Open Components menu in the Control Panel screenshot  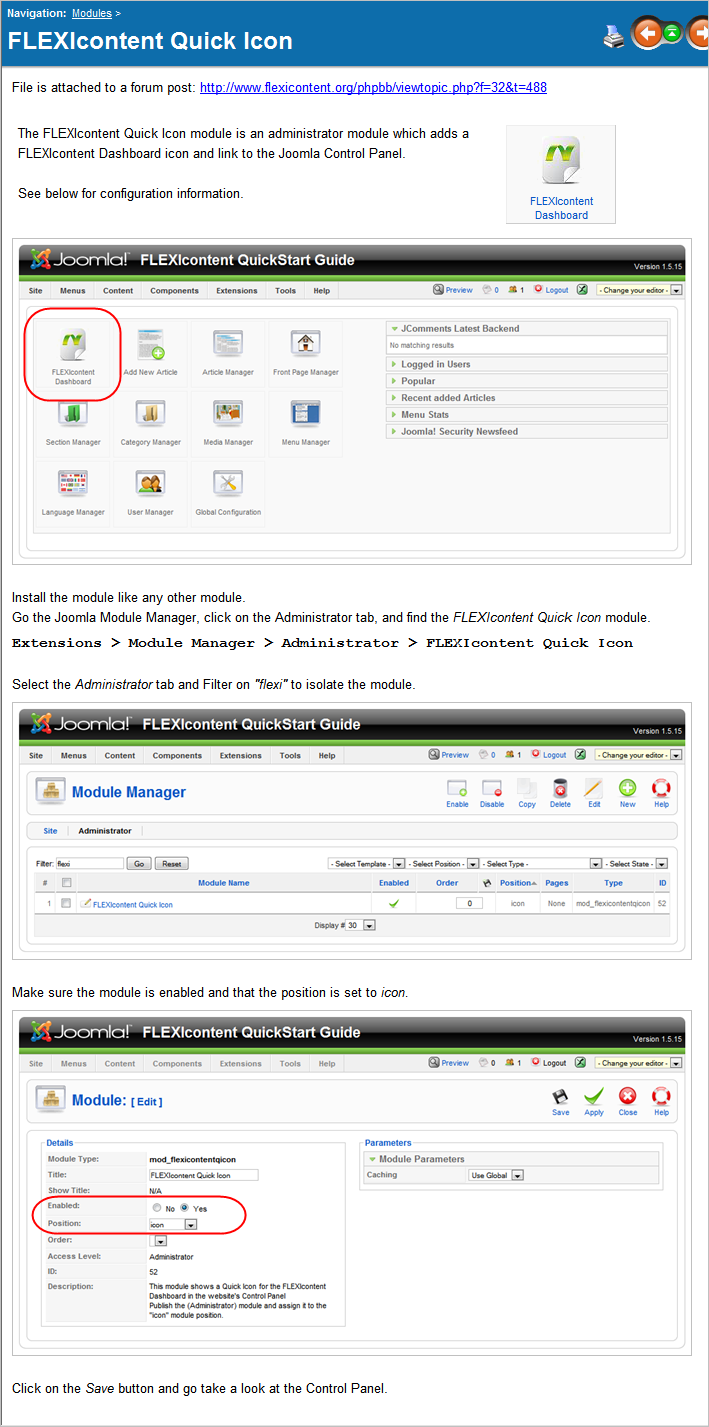coord(174,291)
